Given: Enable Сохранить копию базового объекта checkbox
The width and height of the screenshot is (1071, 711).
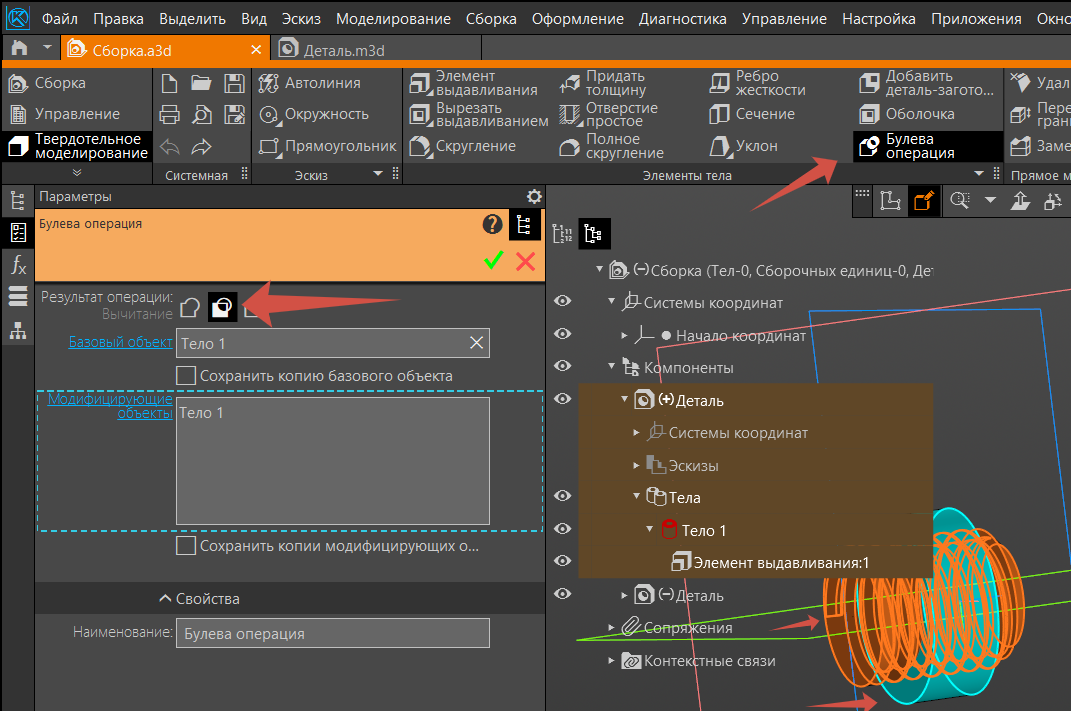Looking at the screenshot, I should (185, 376).
